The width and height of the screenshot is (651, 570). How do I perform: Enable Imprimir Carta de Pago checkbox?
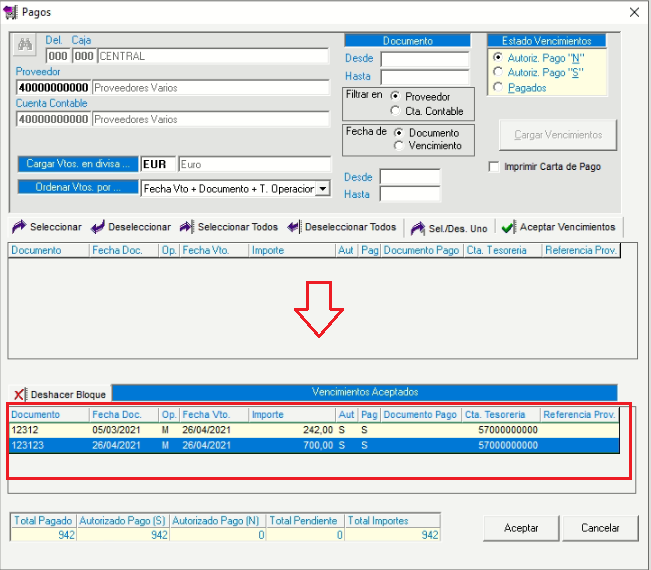tap(494, 167)
